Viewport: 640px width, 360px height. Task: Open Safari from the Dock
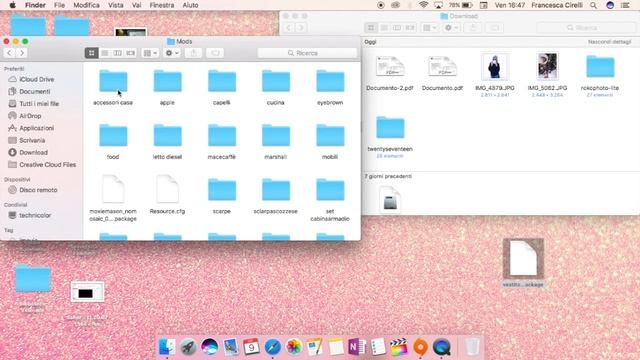click(x=273, y=347)
